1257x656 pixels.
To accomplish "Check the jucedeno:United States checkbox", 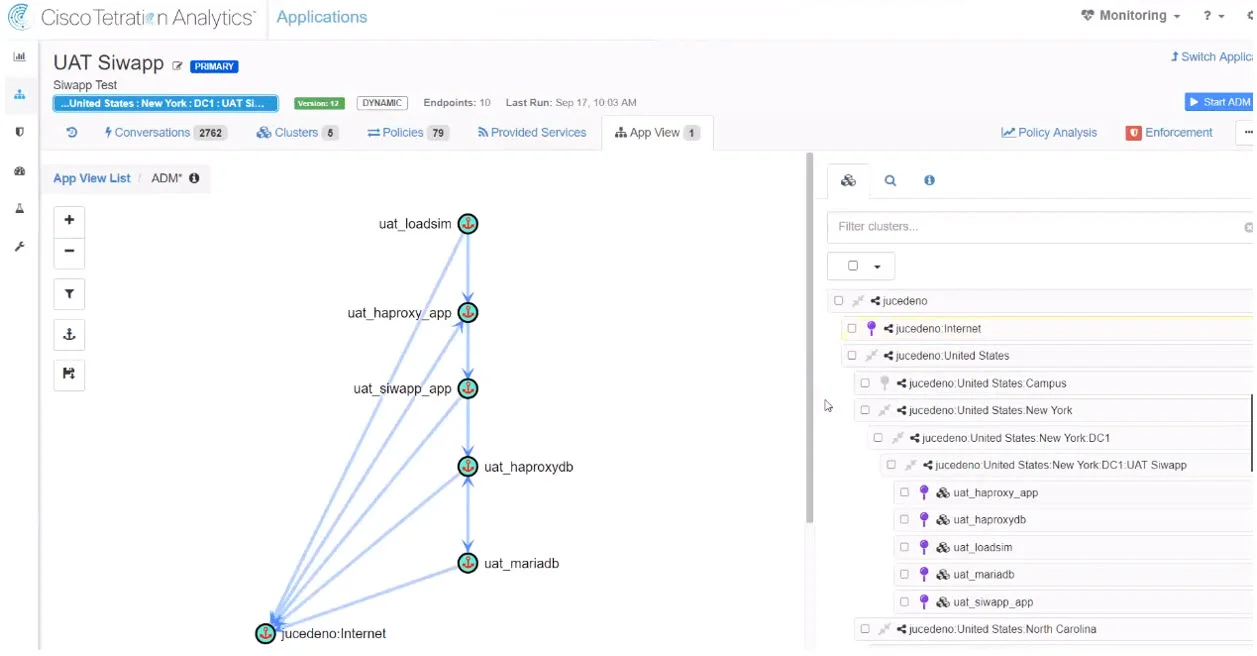I will click(x=852, y=355).
